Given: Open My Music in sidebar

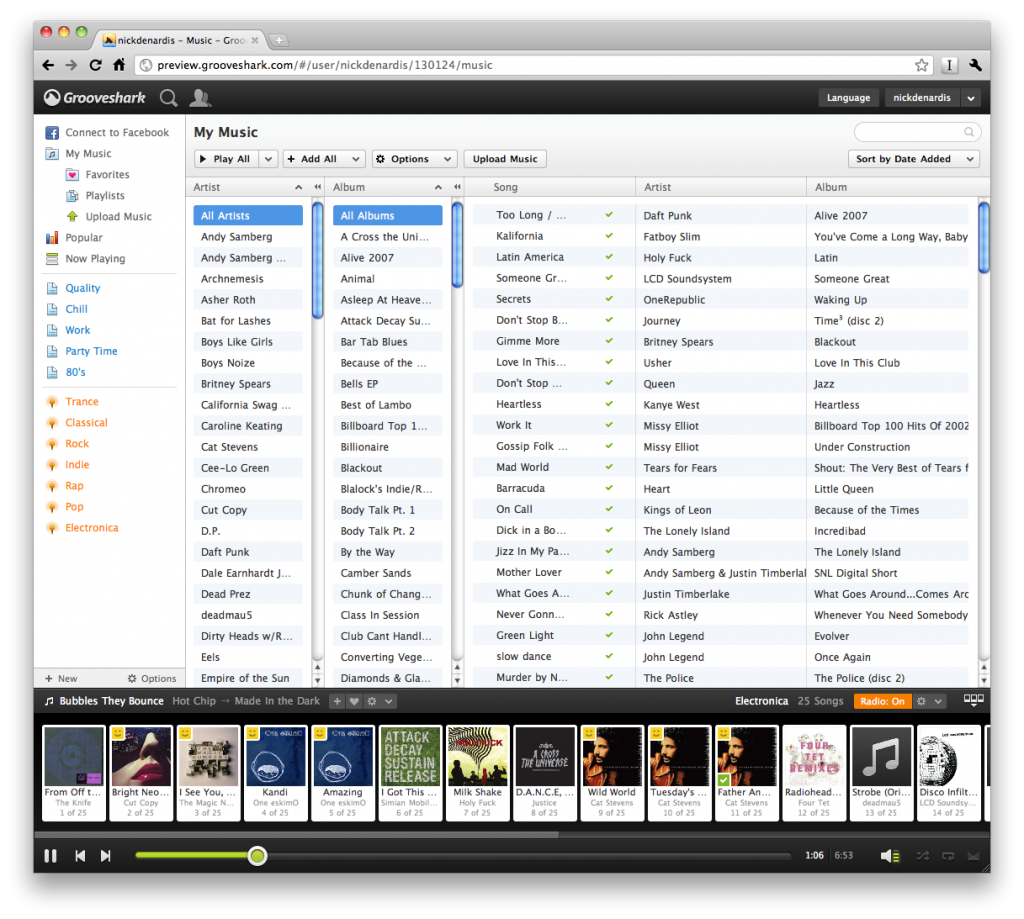Looking at the screenshot, I should click(x=88, y=153).
